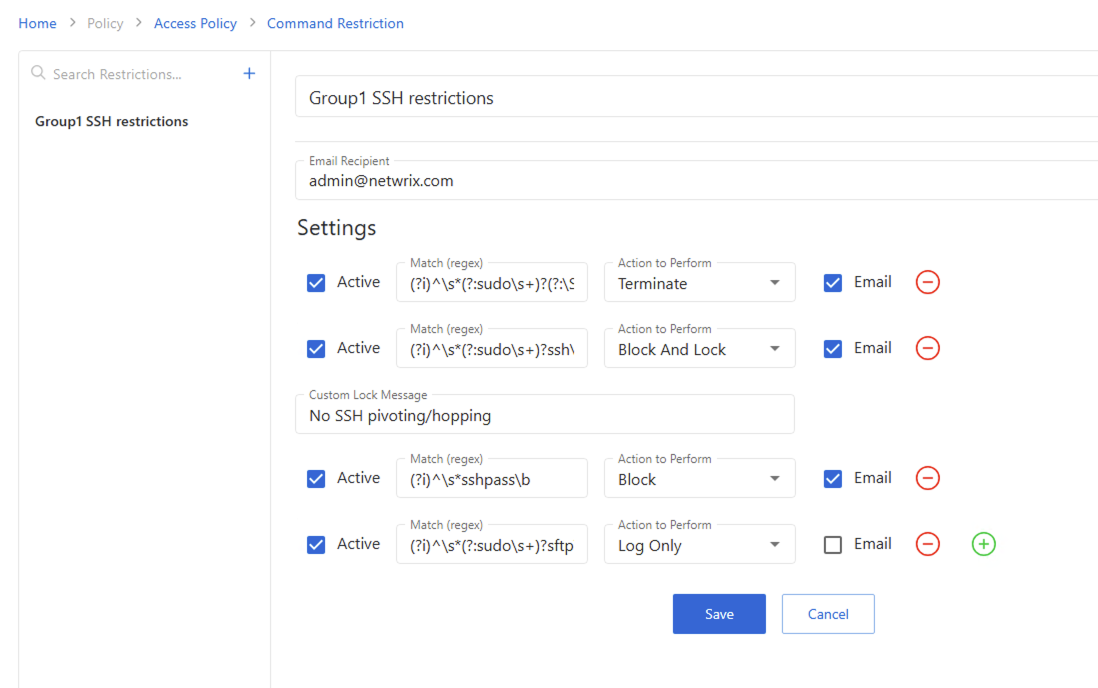Disable the Active checkbox on the Terminate rule

pyautogui.click(x=316, y=282)
